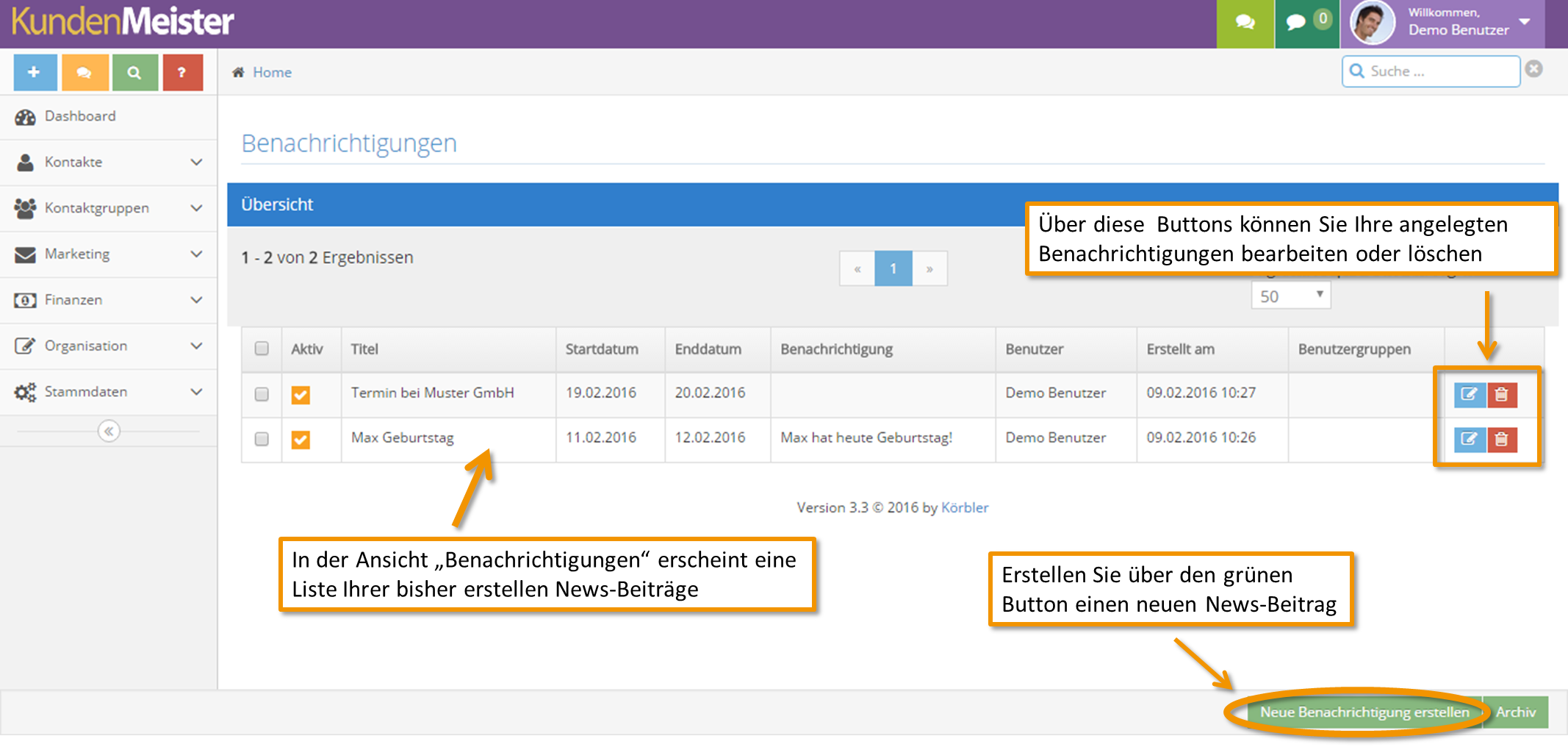This screenshot has height=747, width=1568.
Task: Click the KundenMeister logo
Action: tap(123, 21)
